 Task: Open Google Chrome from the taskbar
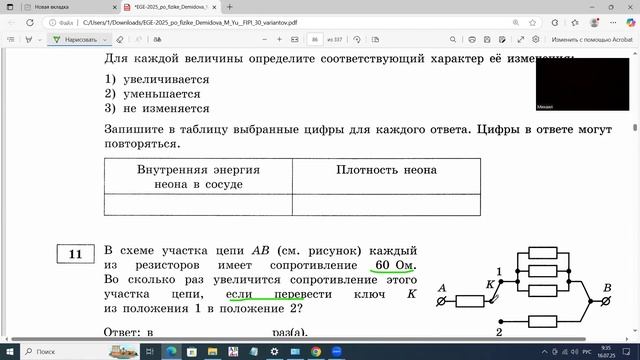(x=316, y=351)
